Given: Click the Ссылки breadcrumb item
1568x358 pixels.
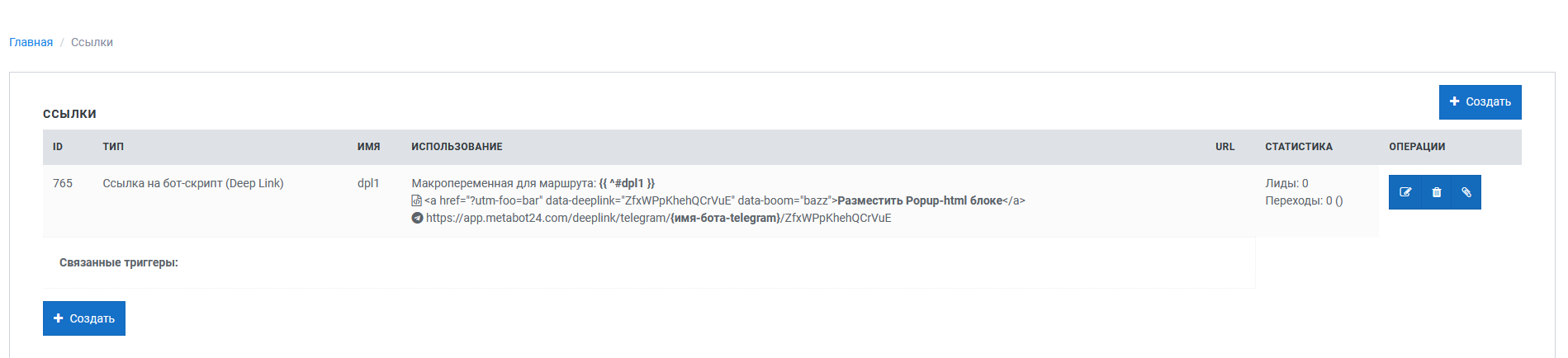Looking at the screenshot, I should tap(92, 42).
